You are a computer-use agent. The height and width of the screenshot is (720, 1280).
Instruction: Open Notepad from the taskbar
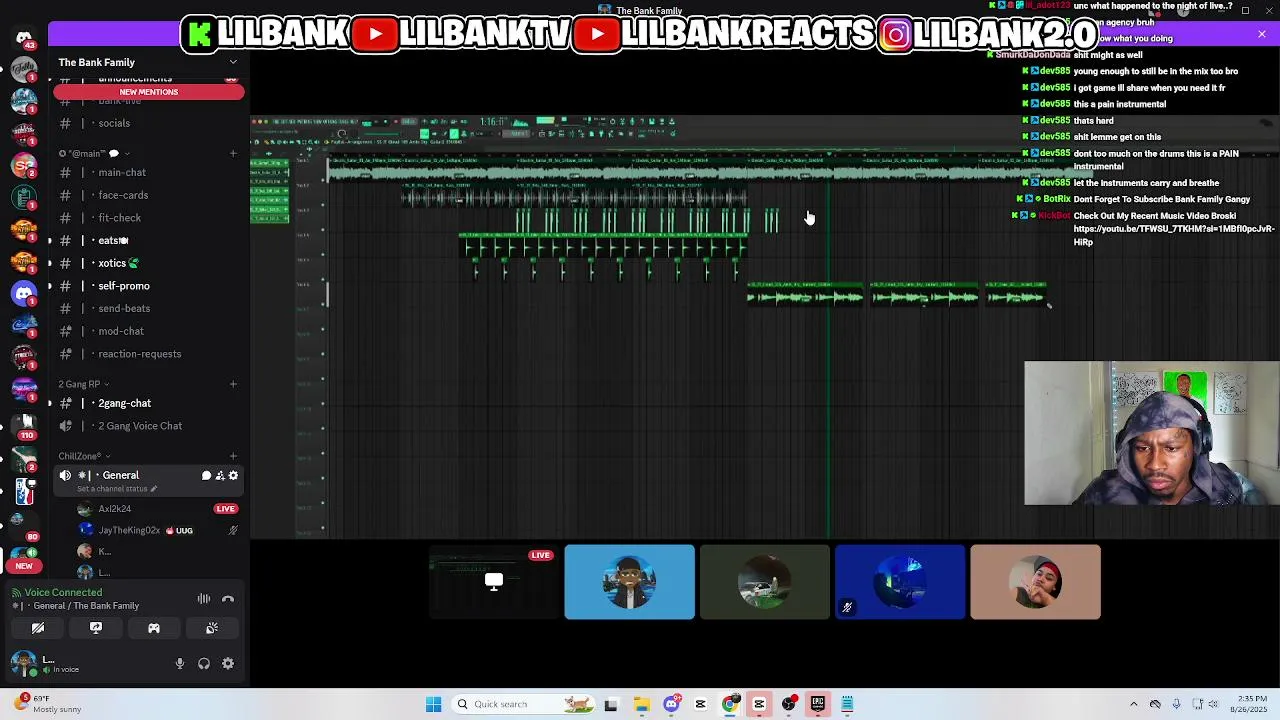tap(847, 704)
